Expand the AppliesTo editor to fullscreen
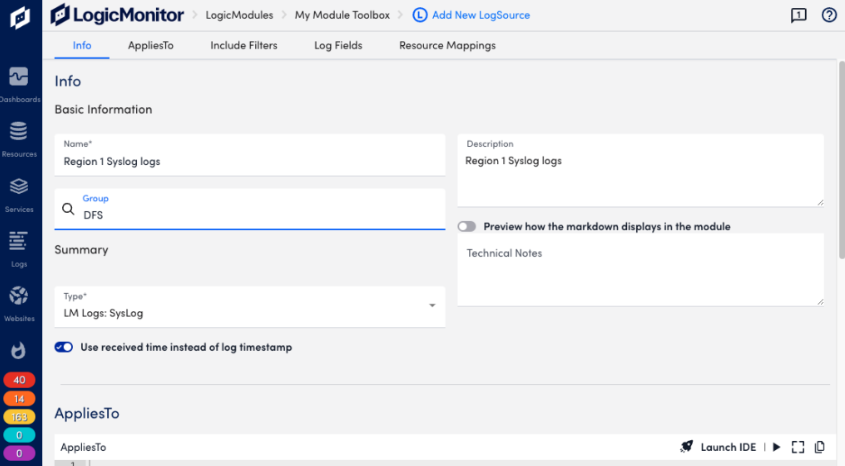The width and height of the screenshot is (845, 466). (798, 447)
